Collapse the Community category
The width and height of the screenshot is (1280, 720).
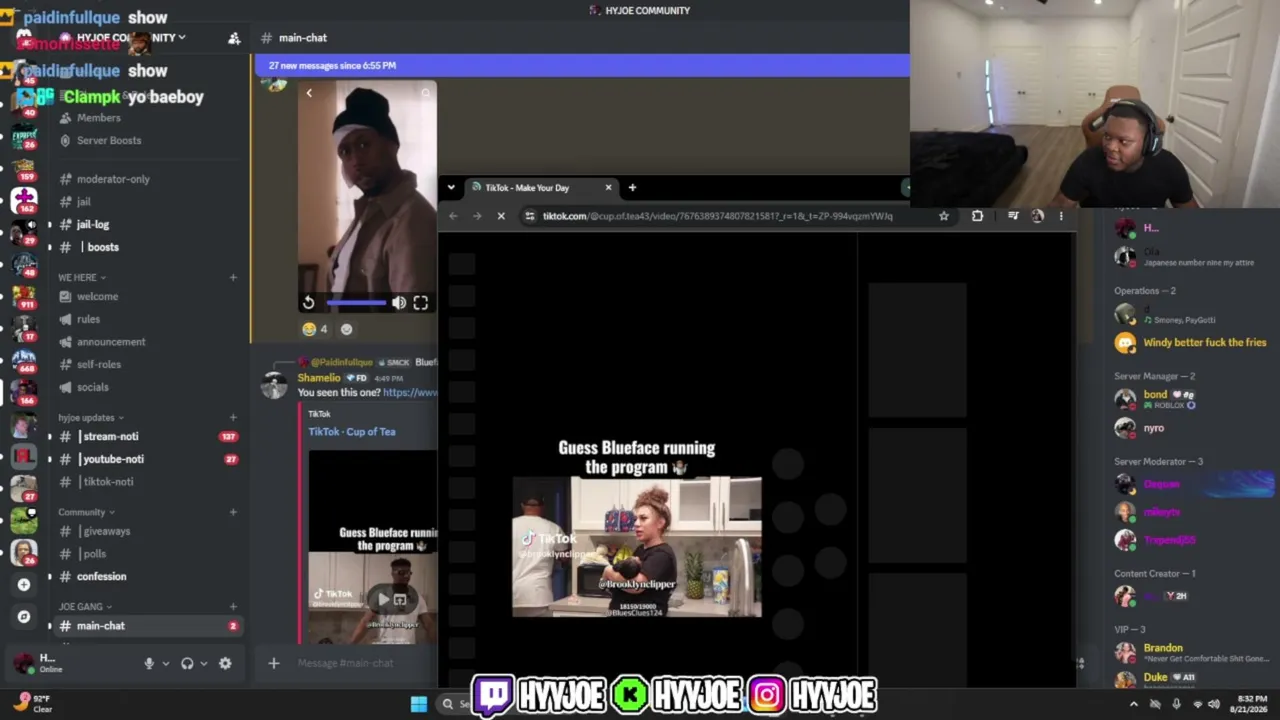click(x=86, y=512)
